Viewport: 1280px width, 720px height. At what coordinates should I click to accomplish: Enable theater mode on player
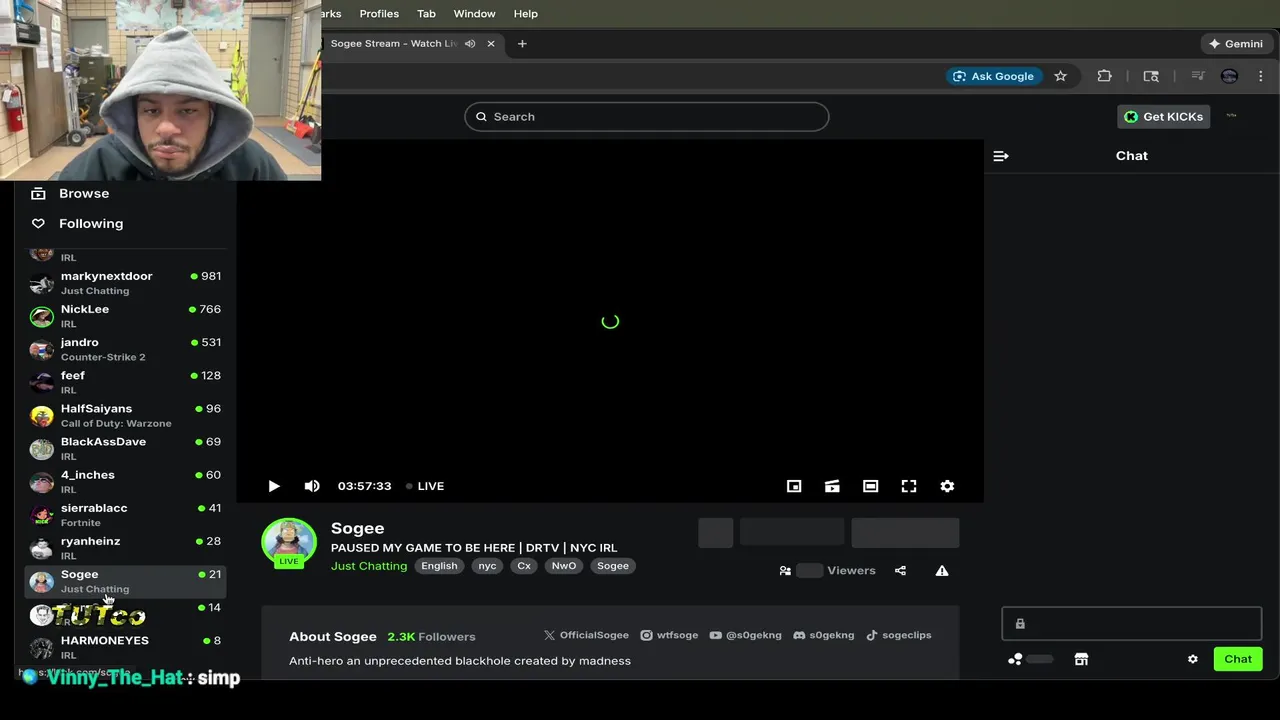tap(871, 486)
